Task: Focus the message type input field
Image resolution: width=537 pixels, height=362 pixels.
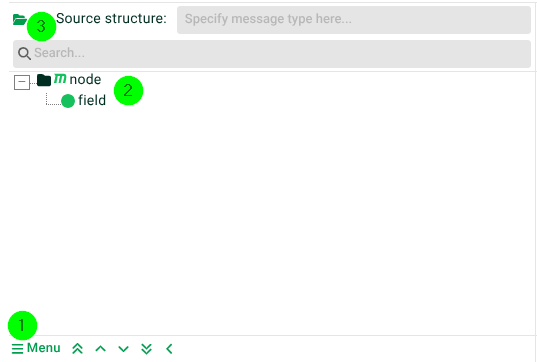Action: [354, 20]
